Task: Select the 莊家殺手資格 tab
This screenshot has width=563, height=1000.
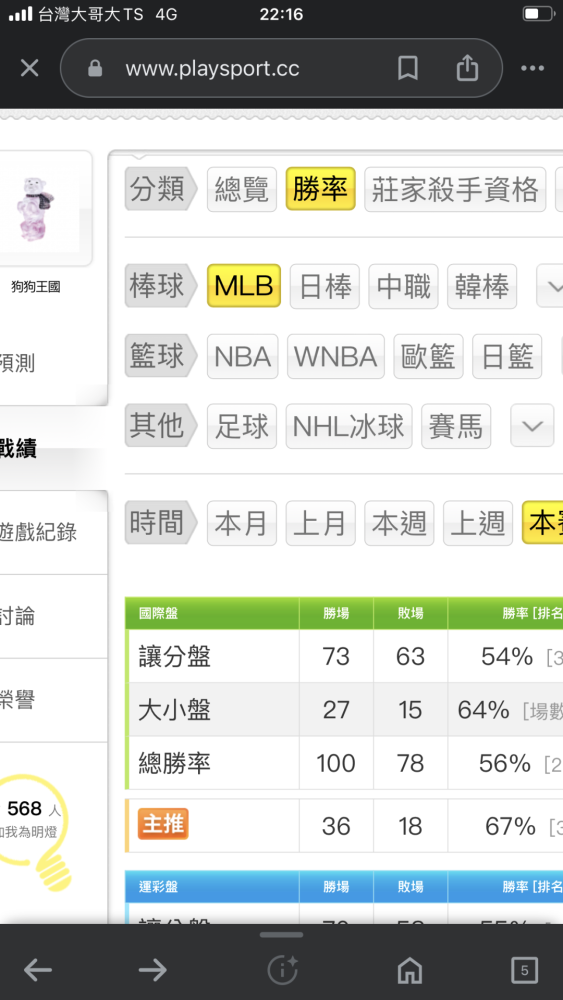Action: (455, 189)
